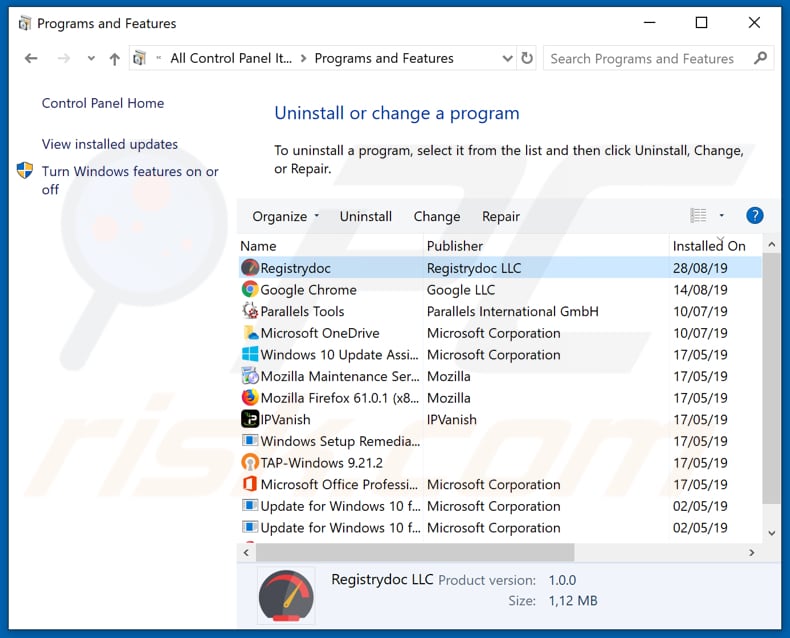Screen dimensions: 790x638
Task: Go up one level with up arrow
Action: pyautogui.click(x=114, y=59)
